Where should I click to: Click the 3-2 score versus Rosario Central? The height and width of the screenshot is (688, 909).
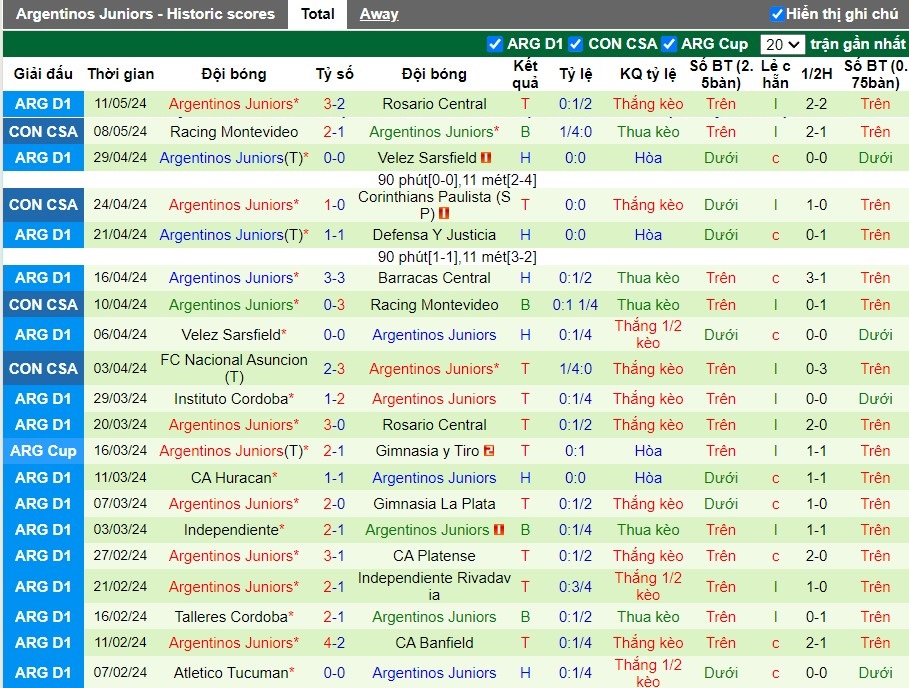click(334, 104)
